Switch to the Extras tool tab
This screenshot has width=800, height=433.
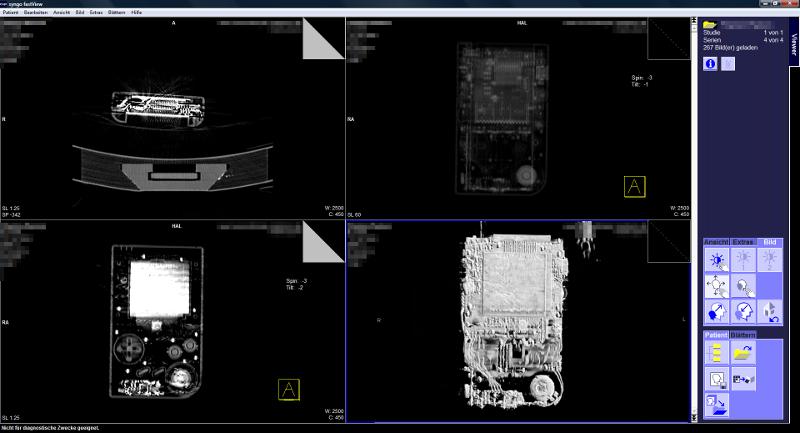pyautogui.click(x=743, y=242)
